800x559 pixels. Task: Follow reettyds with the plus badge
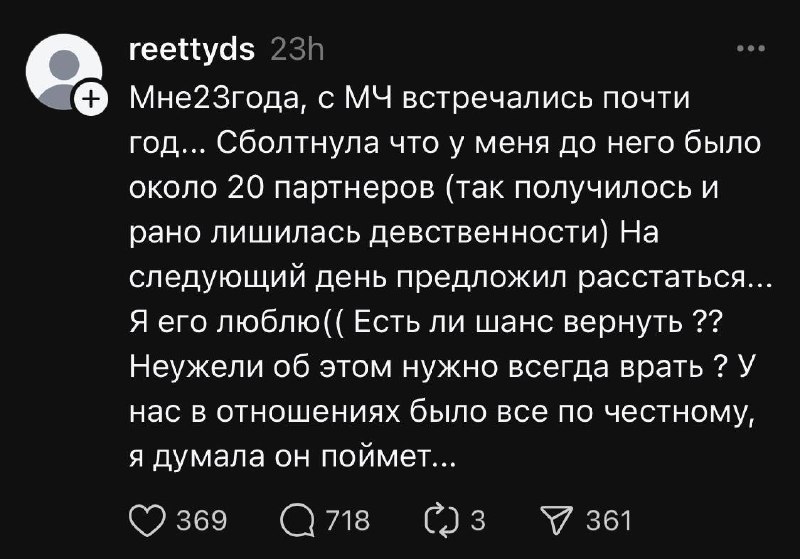91,100
